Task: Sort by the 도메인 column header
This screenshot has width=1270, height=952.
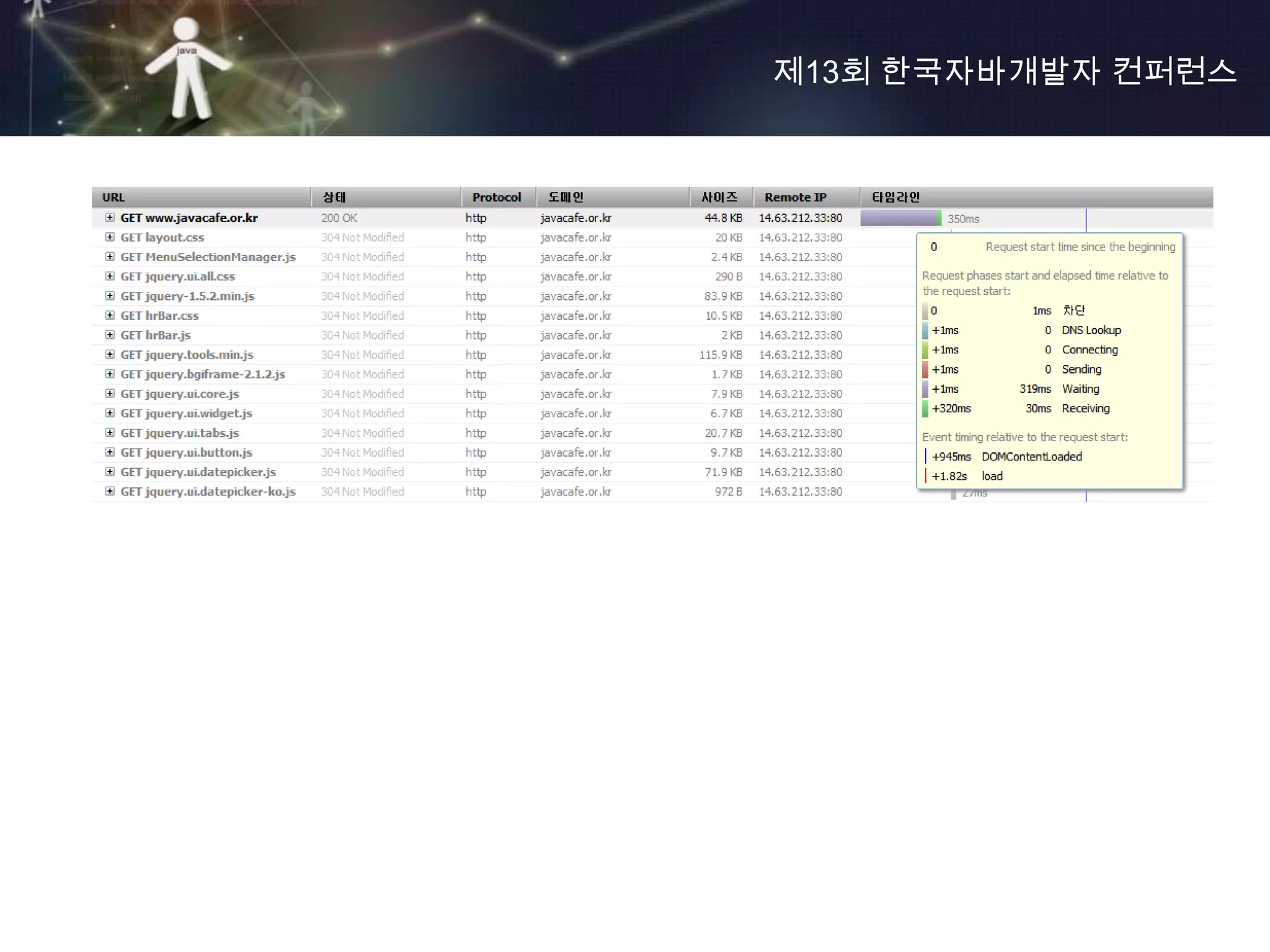Action: (613, 197)
